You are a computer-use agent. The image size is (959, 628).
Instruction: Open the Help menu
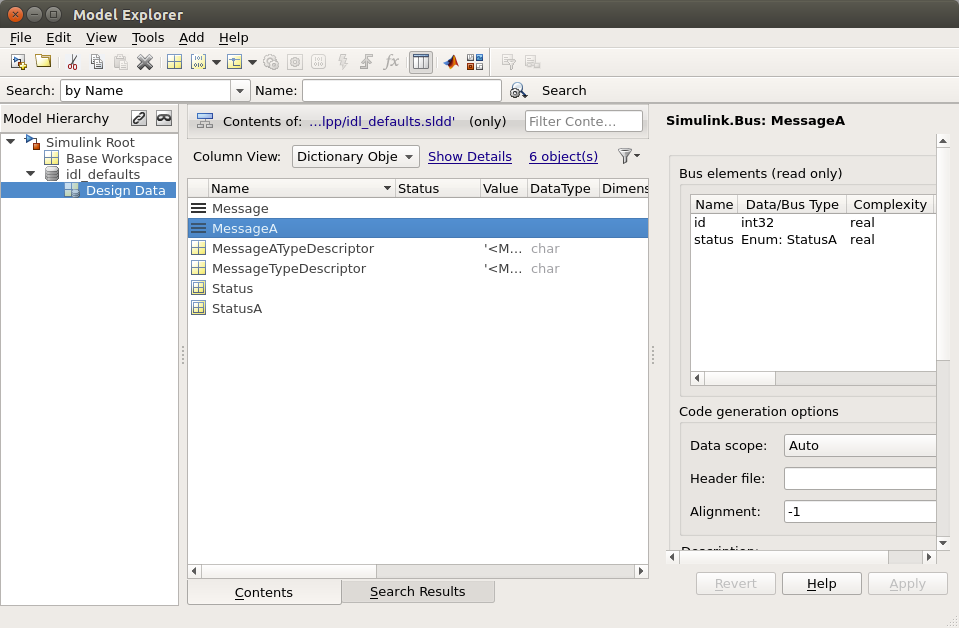click(234, 37)
